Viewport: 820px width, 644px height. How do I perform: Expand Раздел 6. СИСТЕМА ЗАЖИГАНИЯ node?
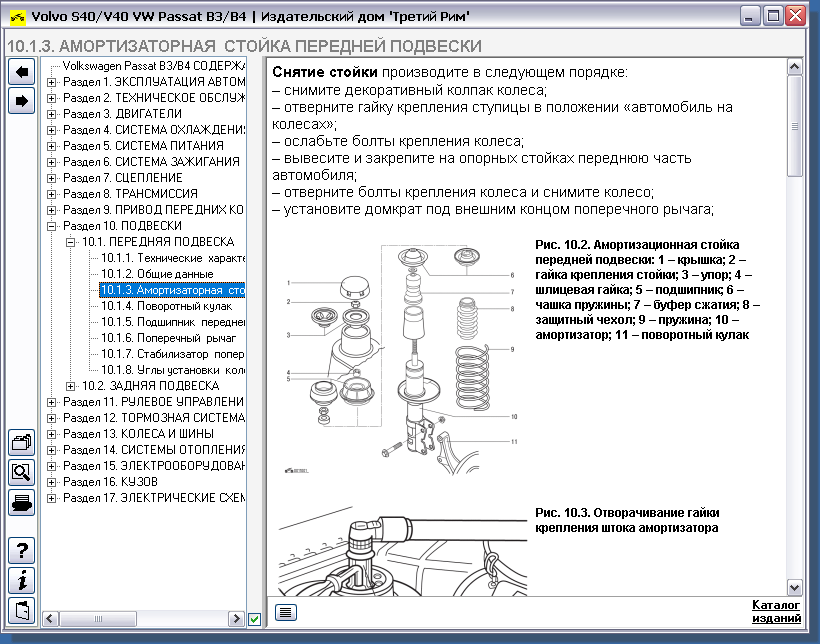click(51, 162)
